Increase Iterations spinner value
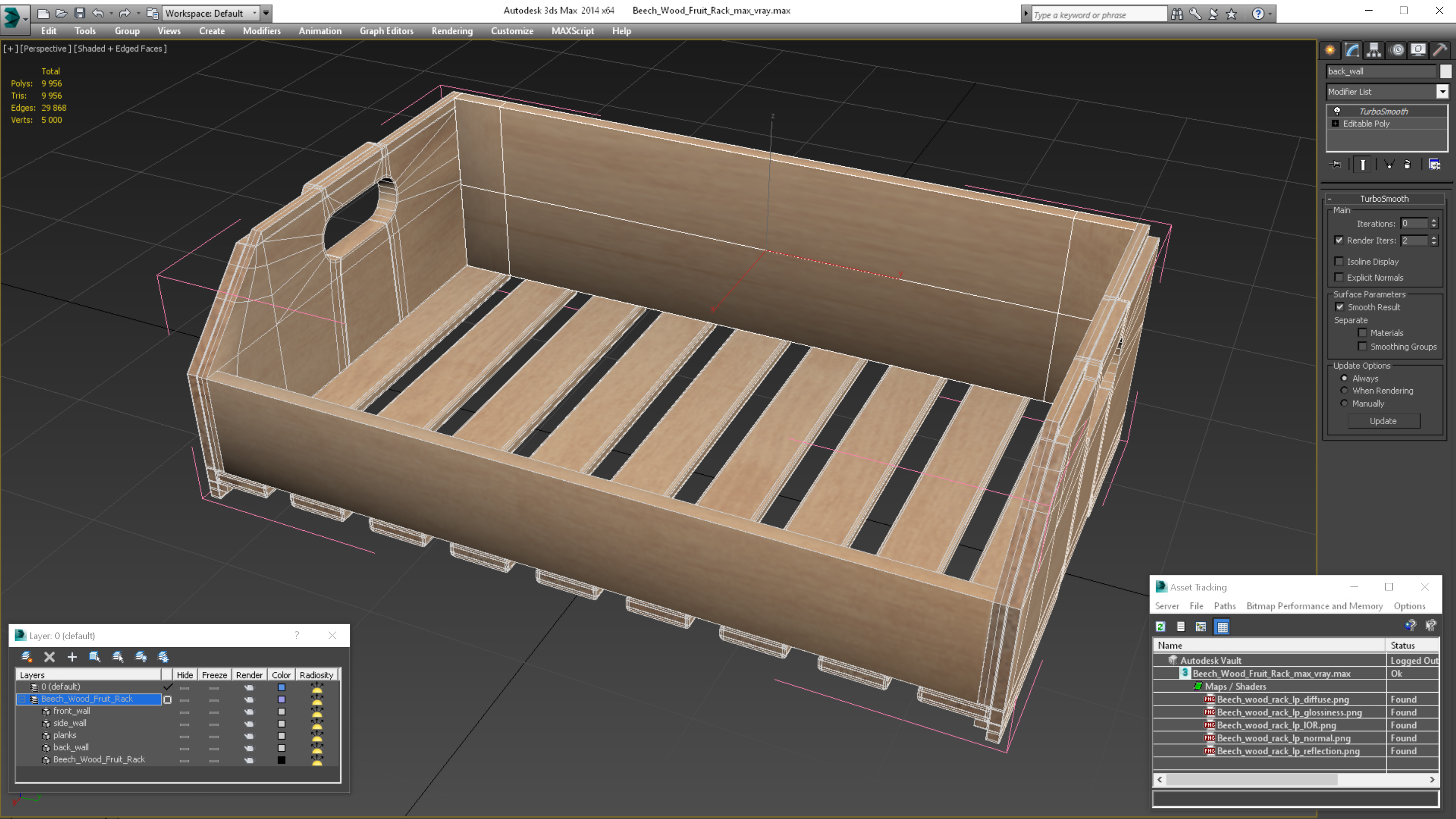 [x=1434, y=220]
